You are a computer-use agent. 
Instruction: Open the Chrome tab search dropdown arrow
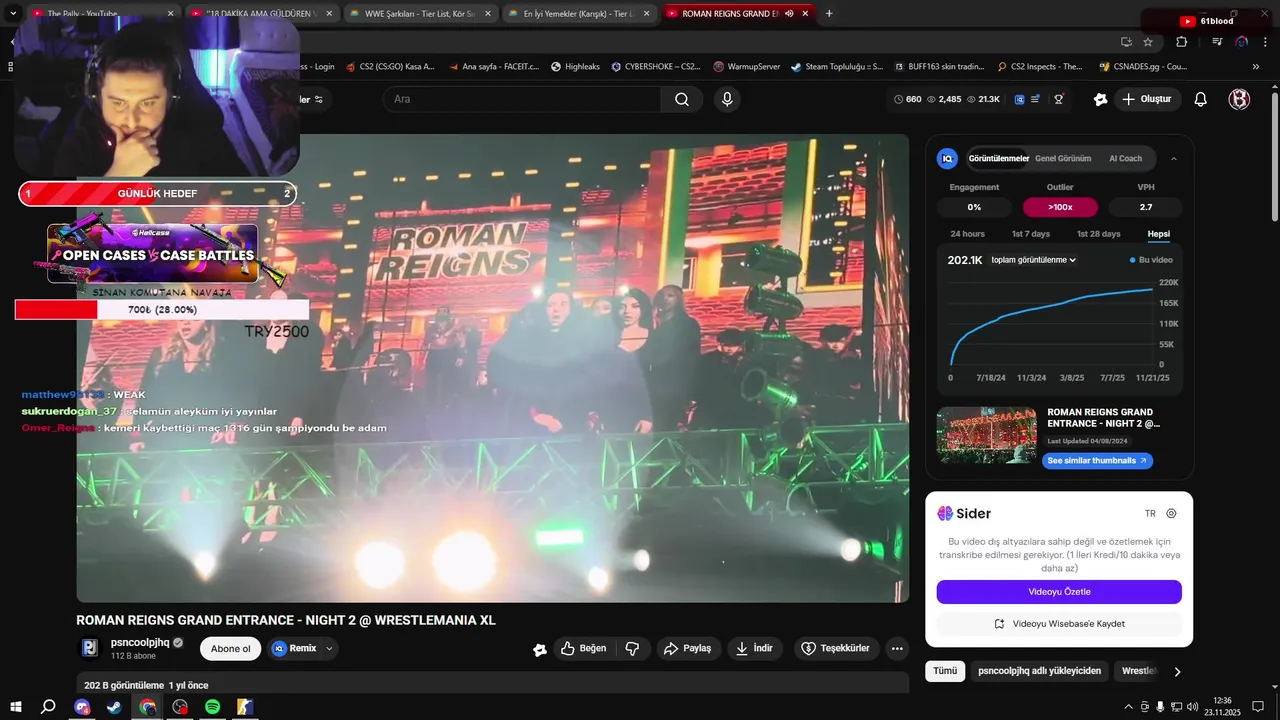click(13, 13)
